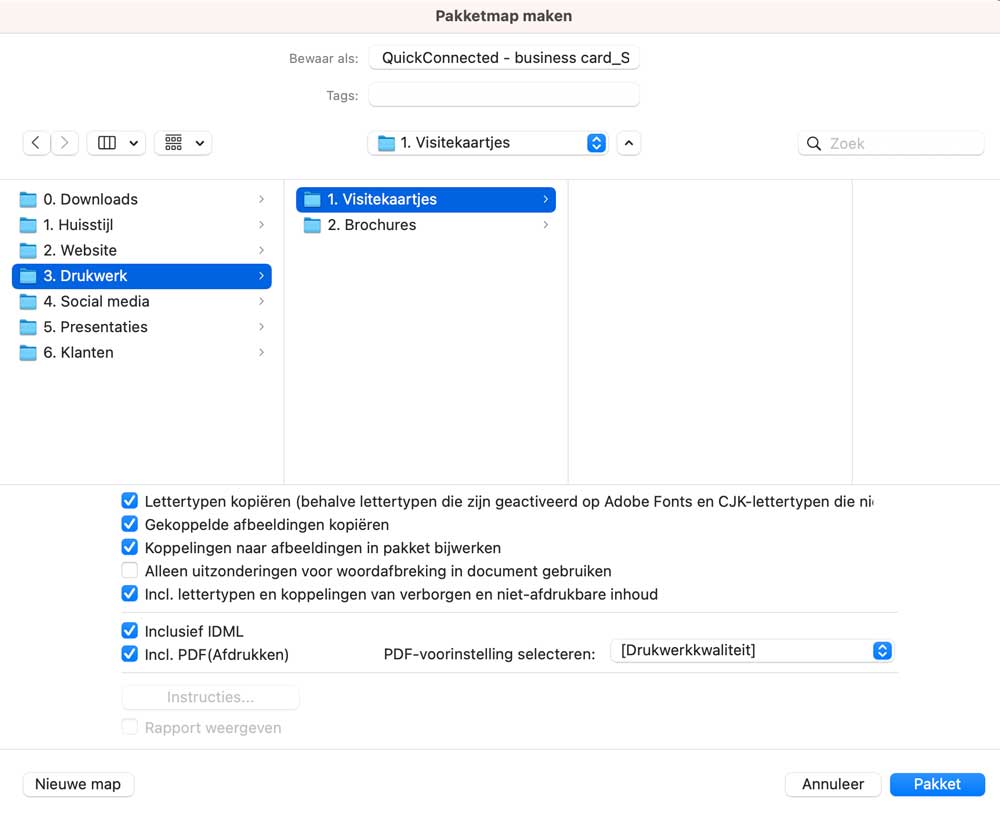Click the Tags input field
The height and width of the screenshot is (818, 1000).
pyautogui.click(x=504, y=96)
